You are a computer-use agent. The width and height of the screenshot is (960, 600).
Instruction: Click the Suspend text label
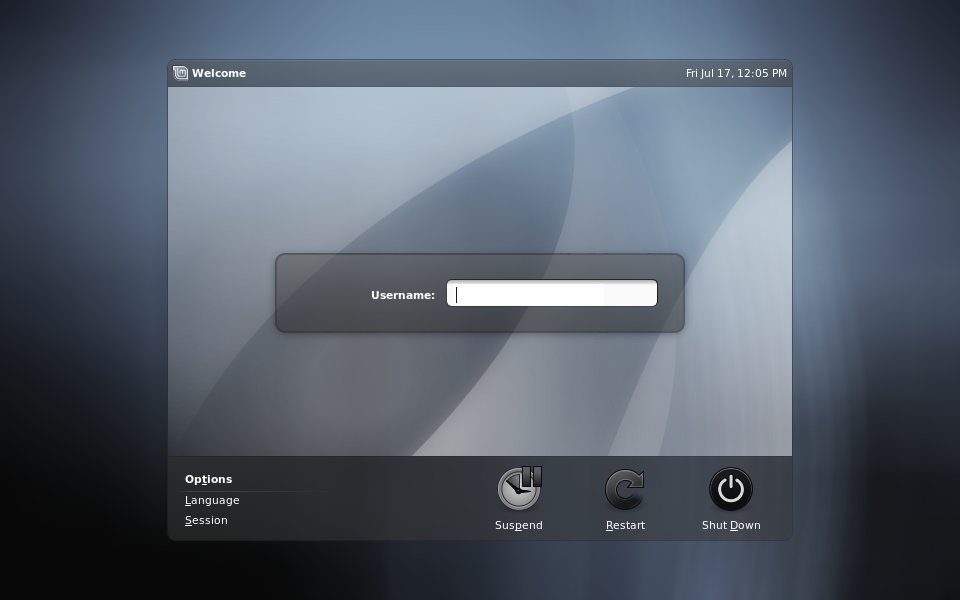click(x=519, y=525)
